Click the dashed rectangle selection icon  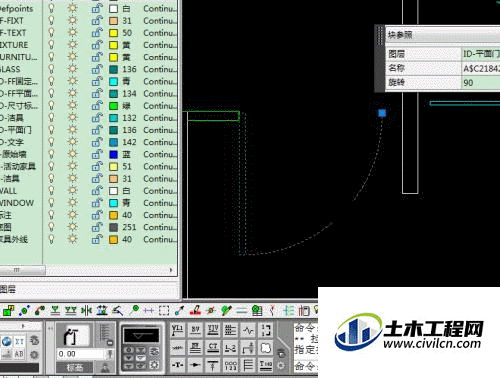point(164,311)
